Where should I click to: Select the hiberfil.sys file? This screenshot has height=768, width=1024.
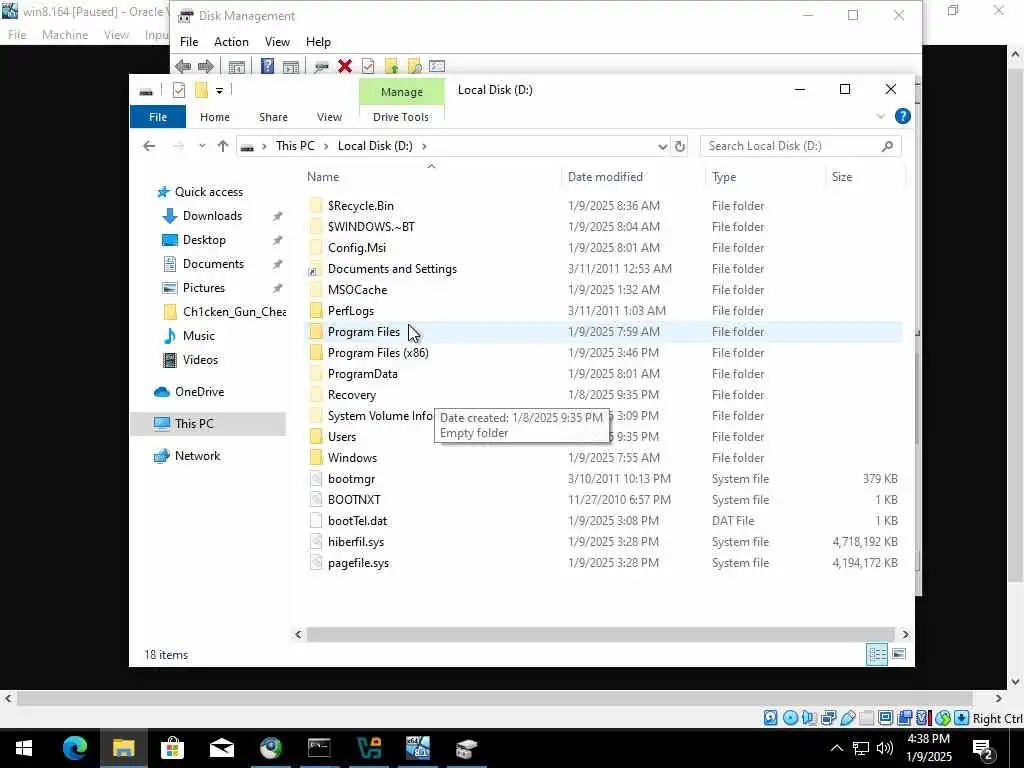[x=356, y=542]
